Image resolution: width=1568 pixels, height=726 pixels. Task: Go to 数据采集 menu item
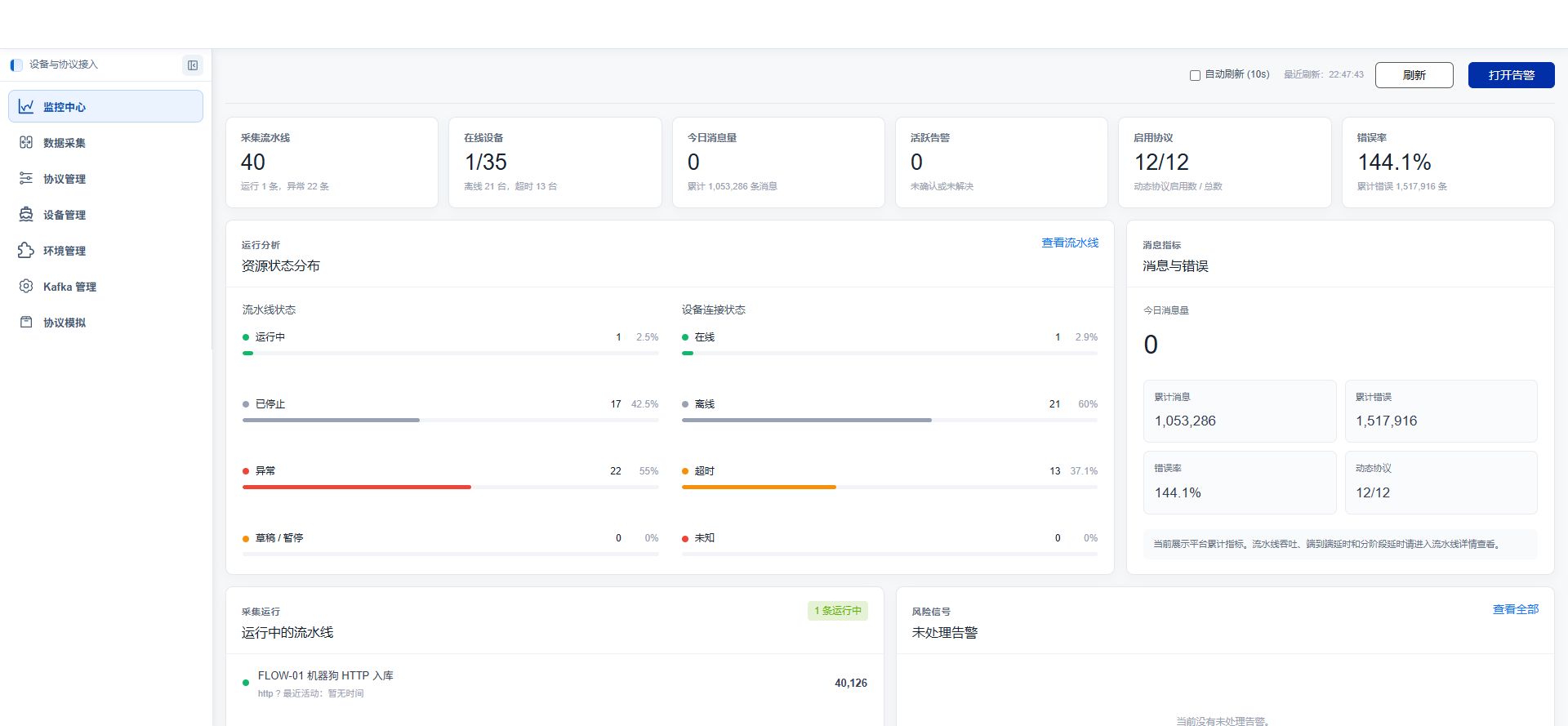coord(105,142)
